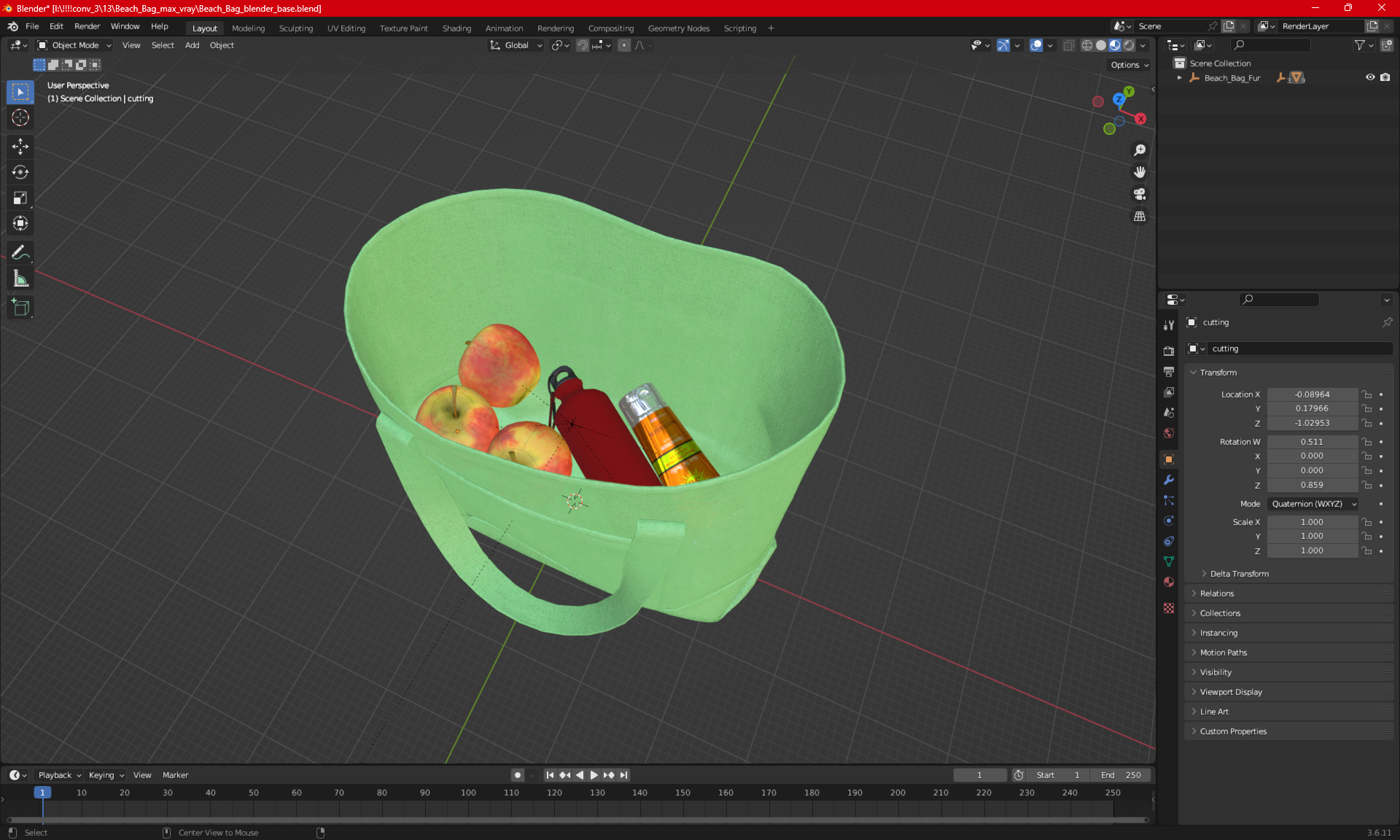Screen dimensions: 1400x840
Task: Open the Object Data mesh tab
Action: [x=1169, y=561]
